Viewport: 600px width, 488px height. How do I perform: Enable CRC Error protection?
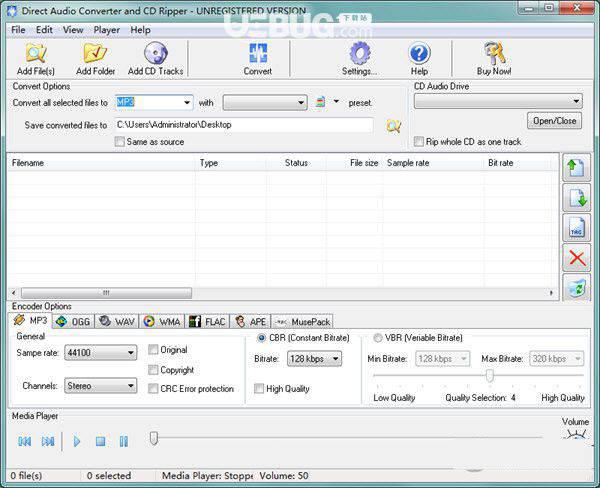(x=153, y=388)
